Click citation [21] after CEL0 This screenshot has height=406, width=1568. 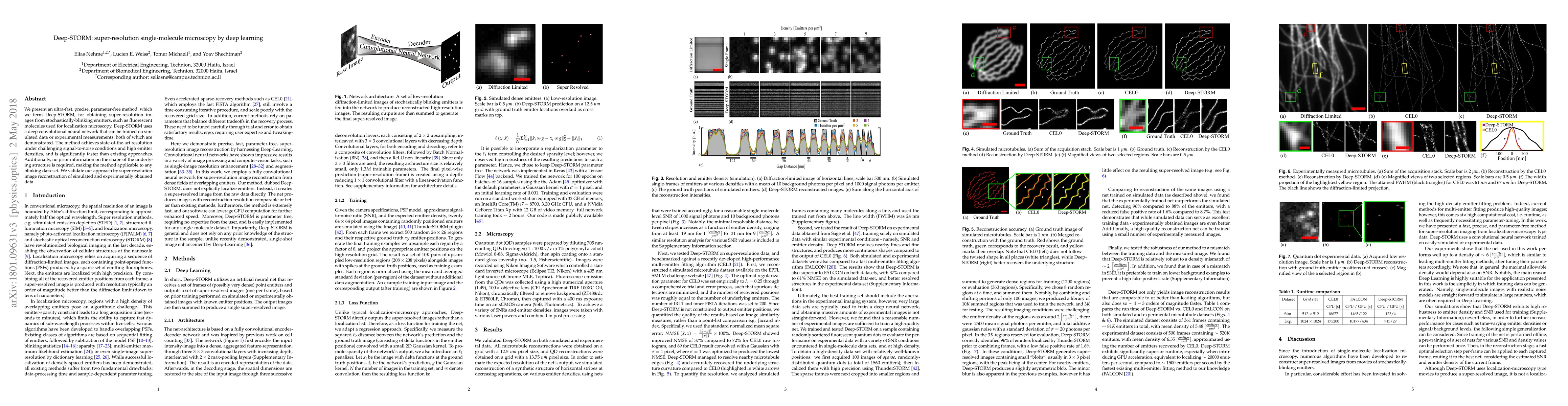tap(289, 98)
